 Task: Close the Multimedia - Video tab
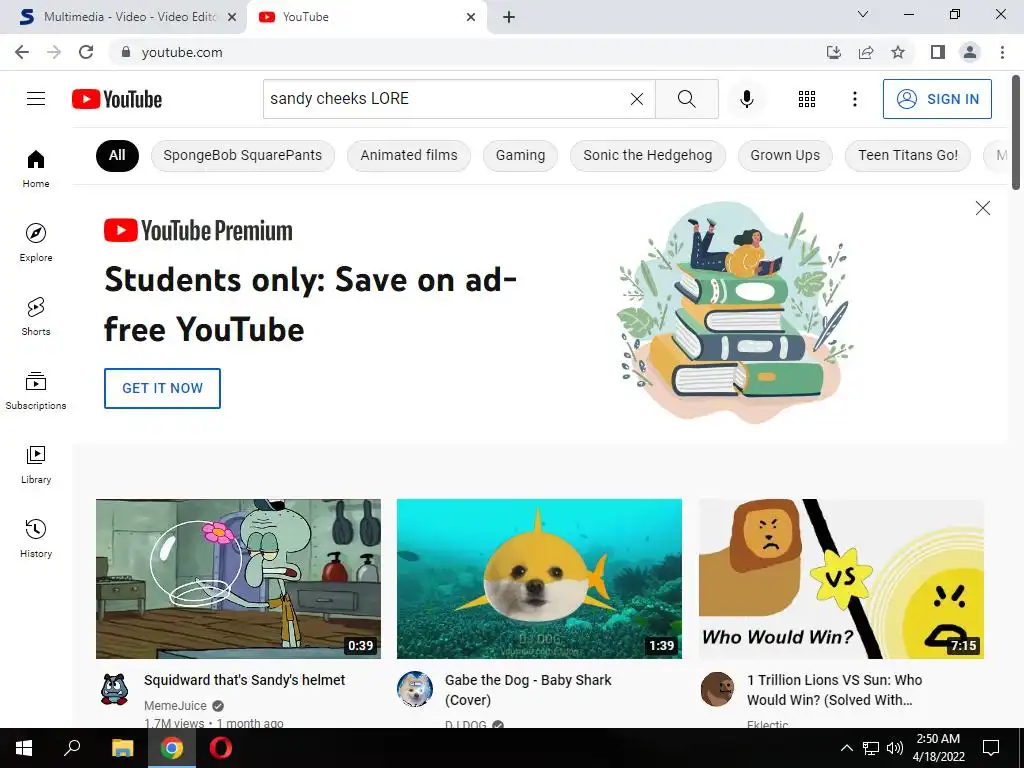[232, 17]
